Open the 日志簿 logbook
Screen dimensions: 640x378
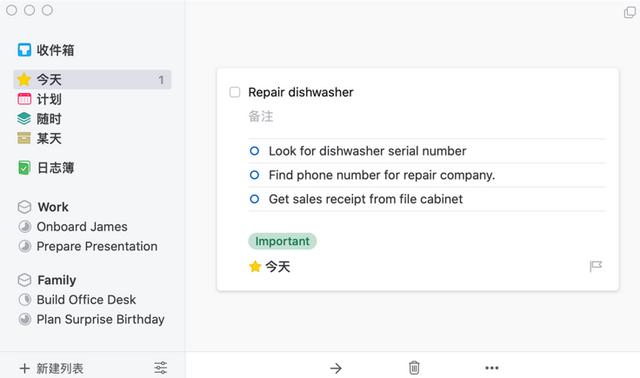[46, 168]
